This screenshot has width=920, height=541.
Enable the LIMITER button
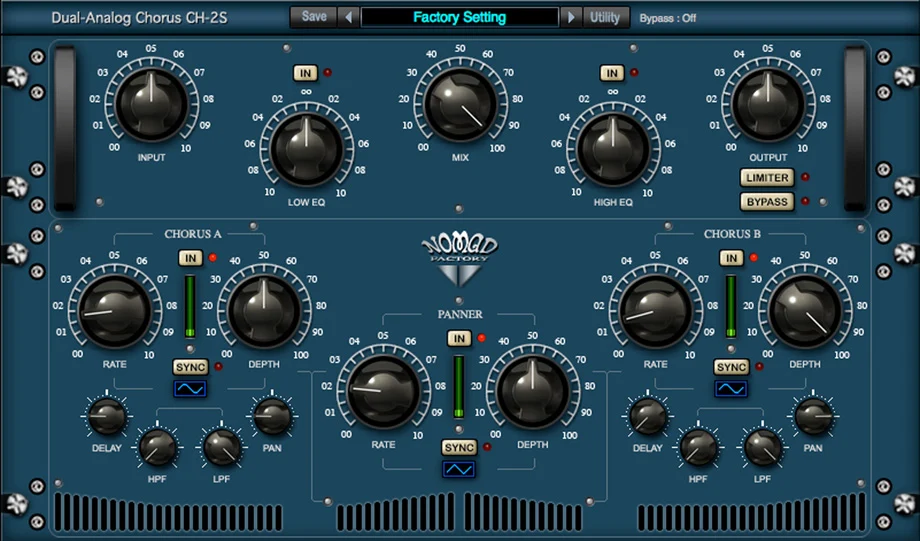(x=767, y=177)
